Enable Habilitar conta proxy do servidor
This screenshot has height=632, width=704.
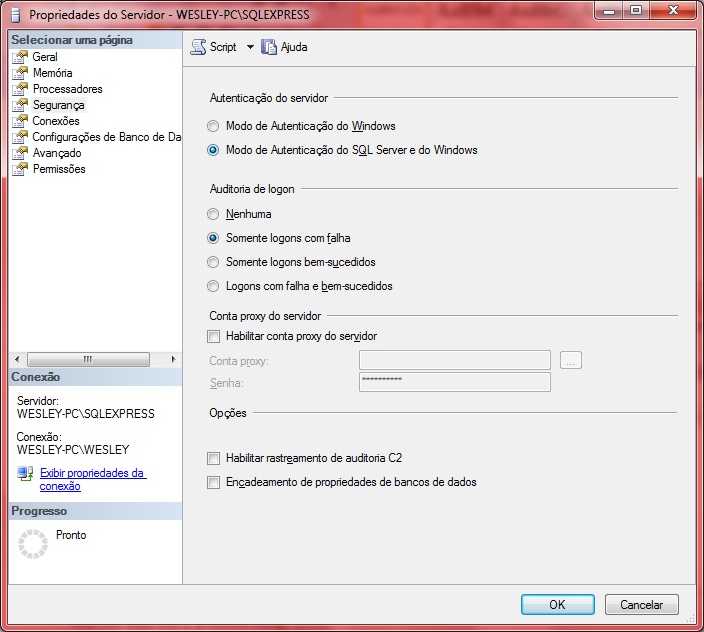[x=213, y=337]
